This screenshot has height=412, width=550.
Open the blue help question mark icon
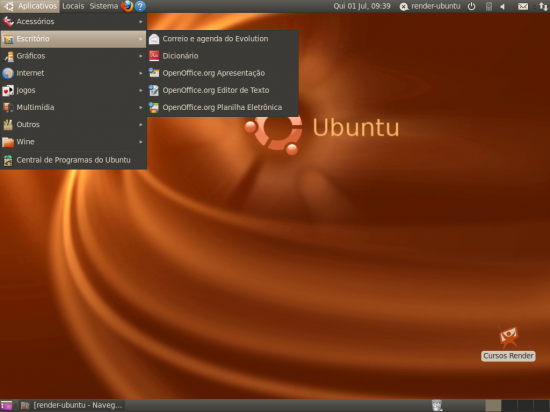pyautogui.click(x=140, y=6)
